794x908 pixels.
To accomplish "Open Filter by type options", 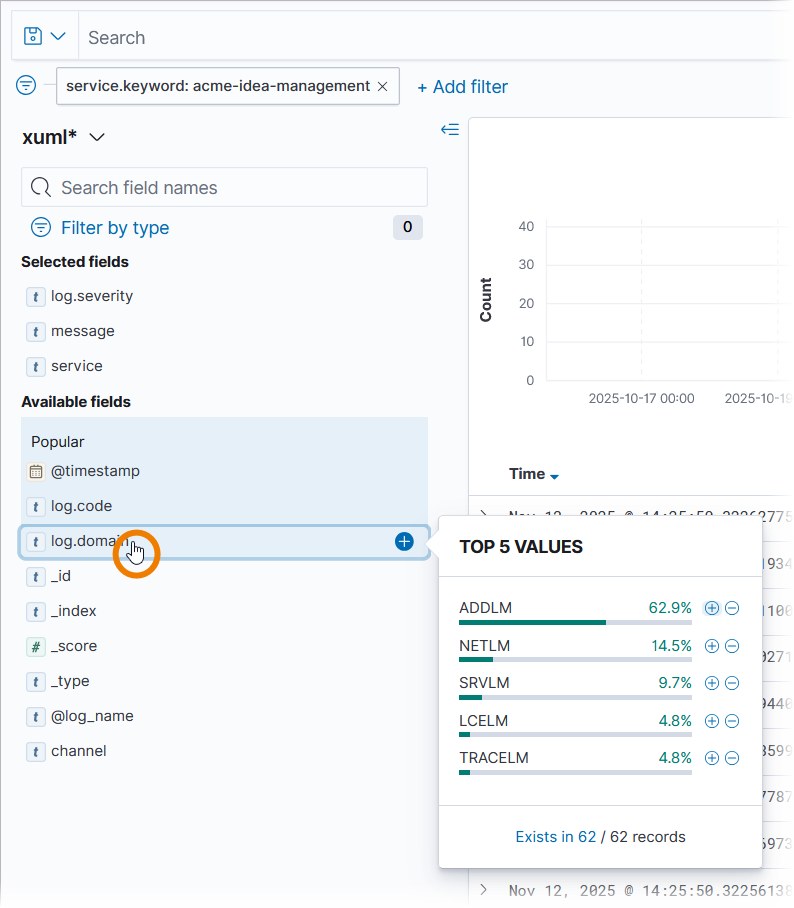I will (114, 228).
